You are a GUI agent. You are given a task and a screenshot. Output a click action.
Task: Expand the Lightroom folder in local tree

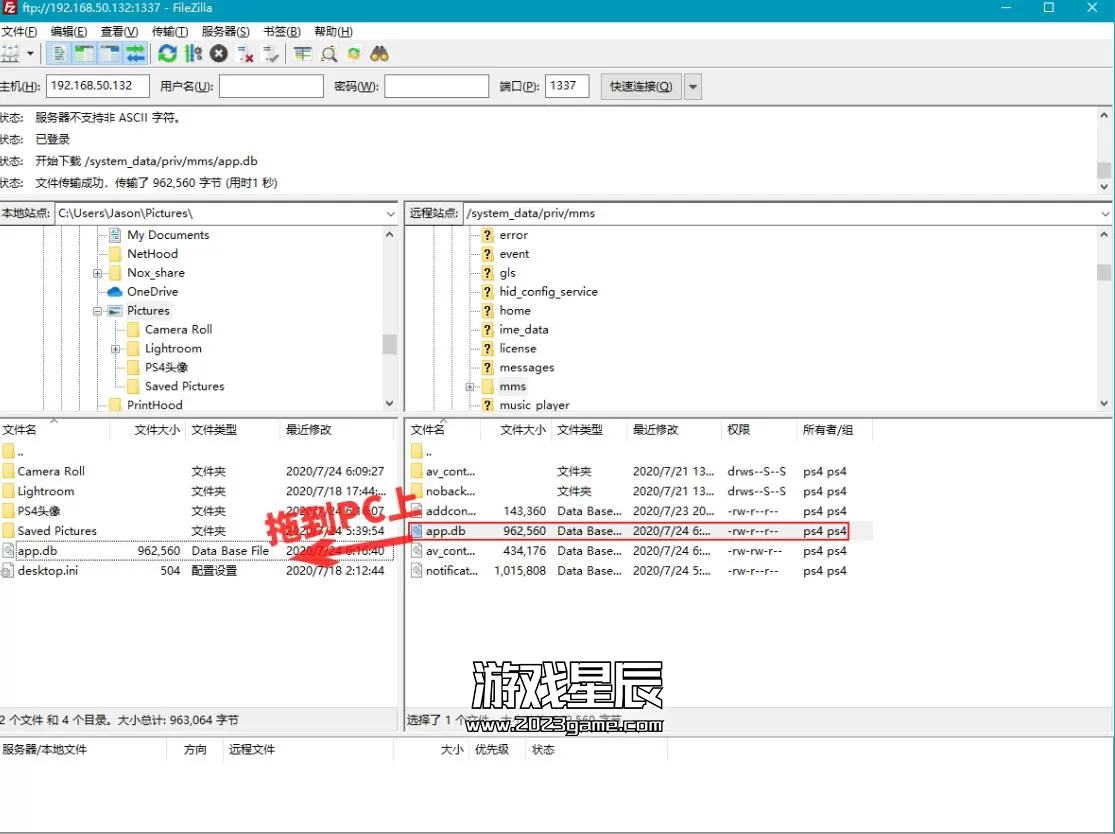point(116,349)
